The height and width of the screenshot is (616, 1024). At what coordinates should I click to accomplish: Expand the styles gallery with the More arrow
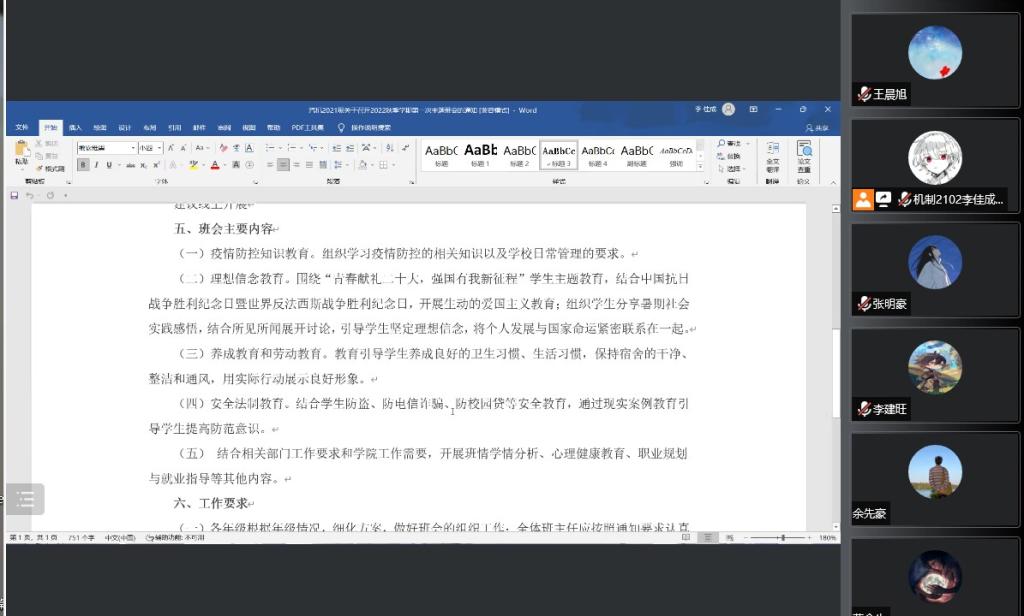point(700,167)
